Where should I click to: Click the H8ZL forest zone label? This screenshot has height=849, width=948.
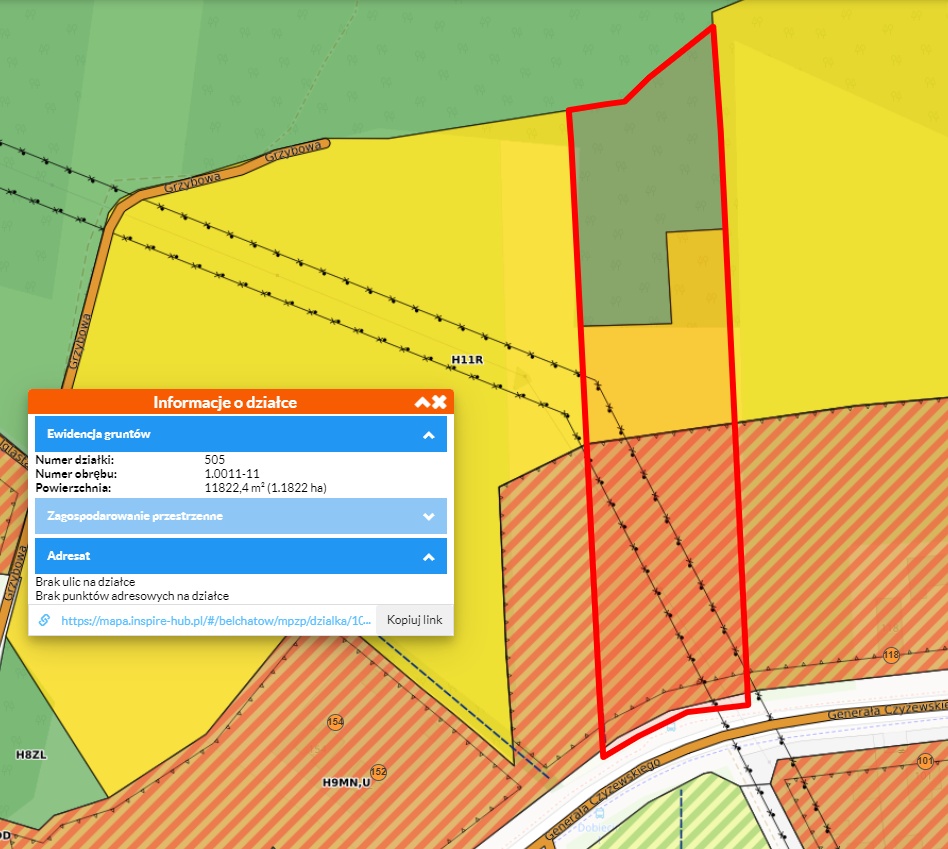click(x=31, y=753)
